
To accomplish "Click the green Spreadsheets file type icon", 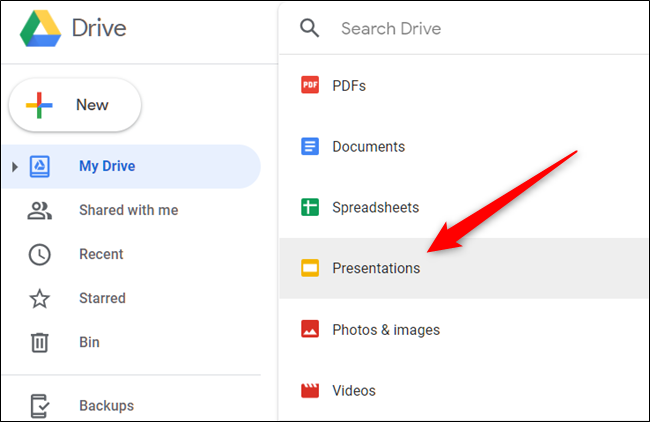I will (x=310, y=208).
